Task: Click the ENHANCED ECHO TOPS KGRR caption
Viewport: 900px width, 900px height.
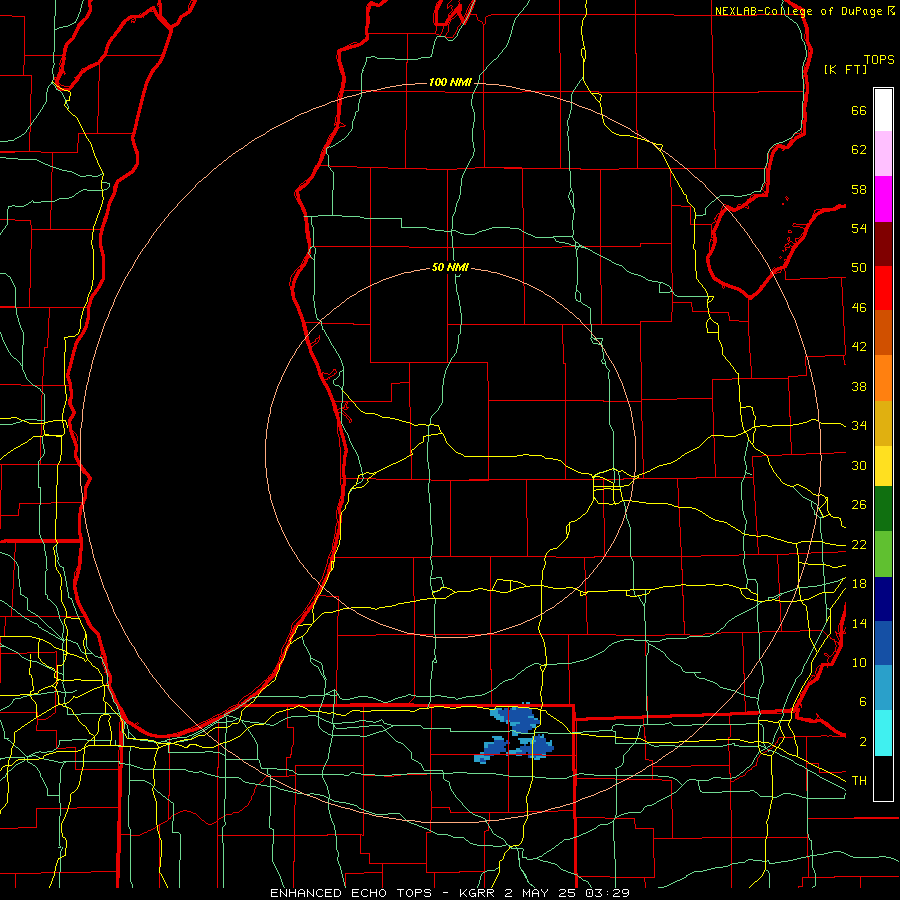Action: pyautogui.click(x=450, y=893)
